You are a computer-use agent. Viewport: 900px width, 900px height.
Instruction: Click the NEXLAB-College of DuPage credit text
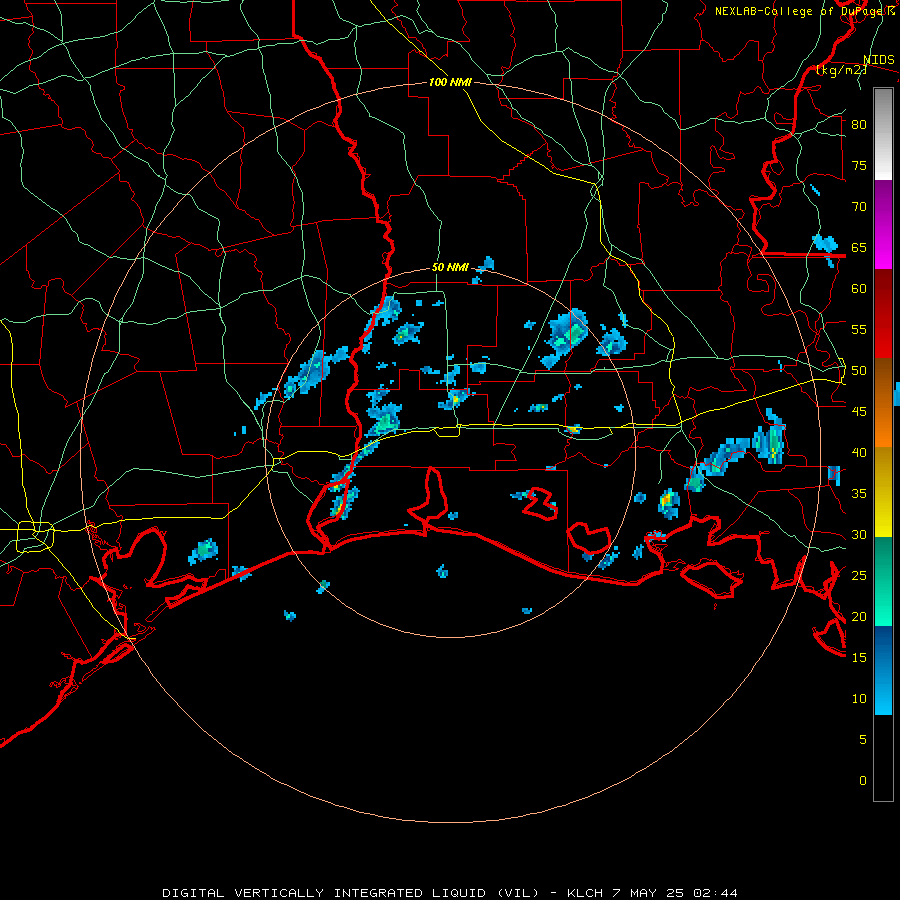coord(805,11)
